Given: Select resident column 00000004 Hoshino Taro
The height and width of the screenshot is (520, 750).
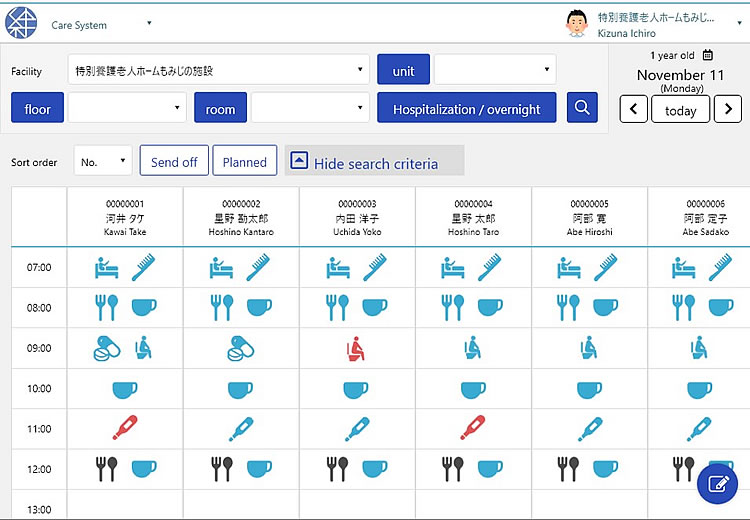Looking at the screenshot, I should coord(474,217).
